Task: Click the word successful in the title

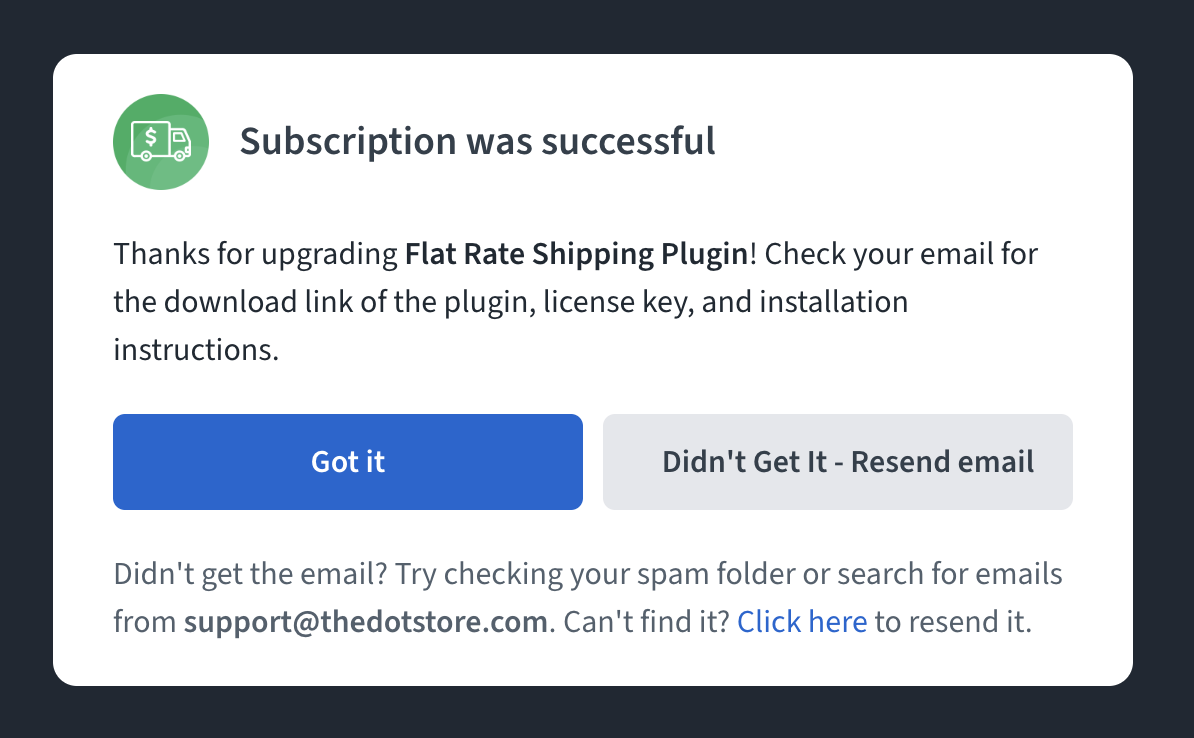Action: coord(628,142)
